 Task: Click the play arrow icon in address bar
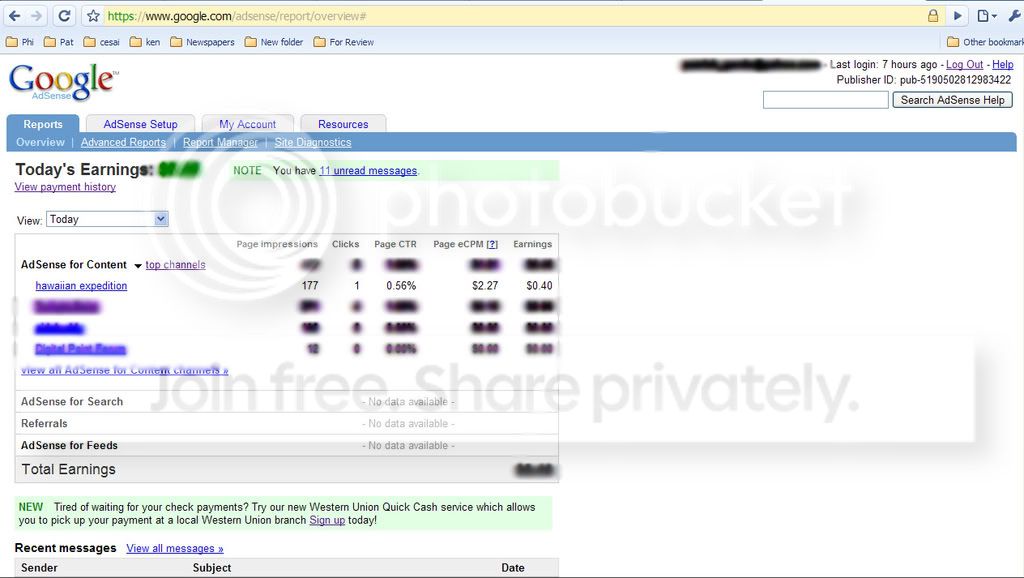(x=957, y=16)
